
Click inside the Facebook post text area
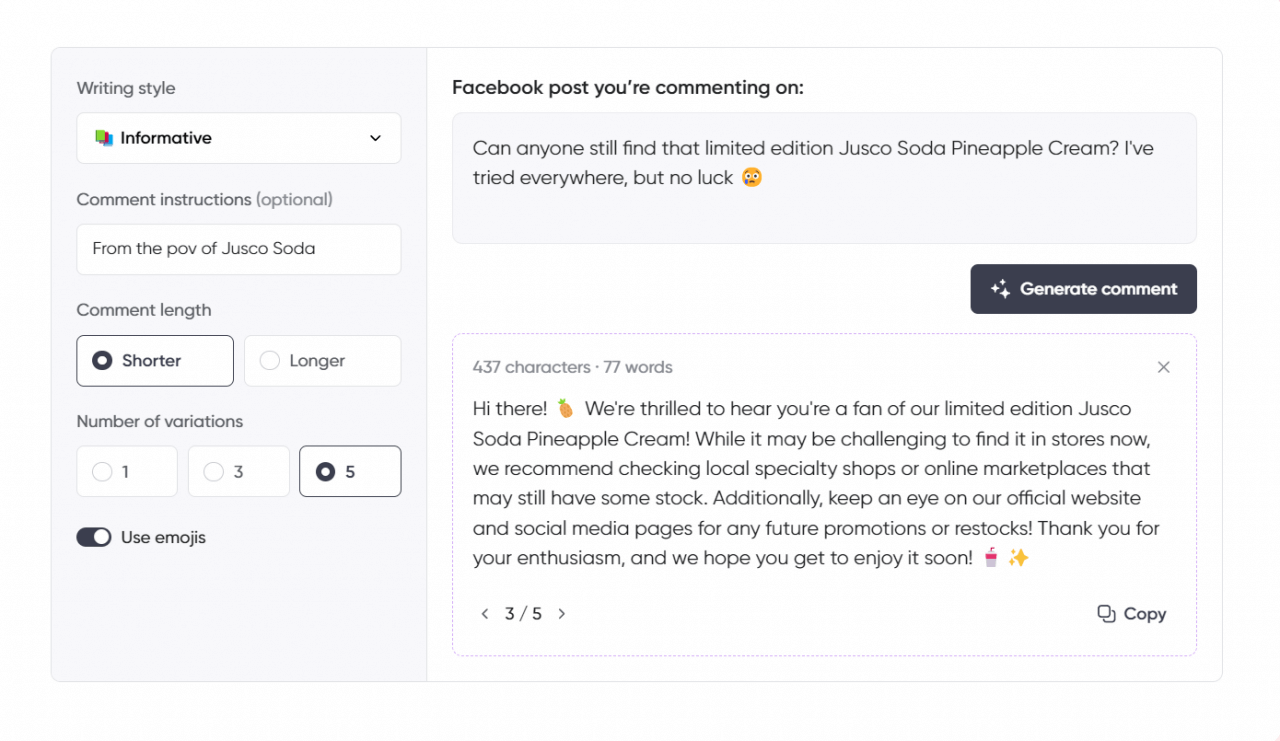click(x=823, y=178)
